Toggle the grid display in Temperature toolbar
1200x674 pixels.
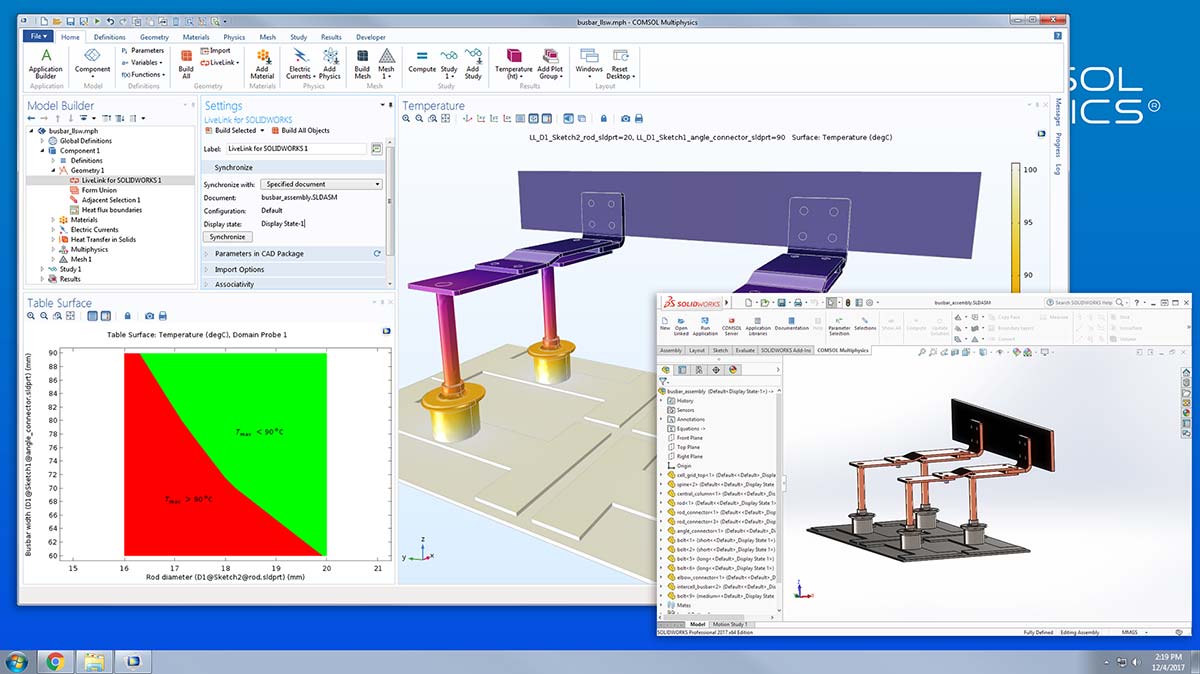coord(533,119)
